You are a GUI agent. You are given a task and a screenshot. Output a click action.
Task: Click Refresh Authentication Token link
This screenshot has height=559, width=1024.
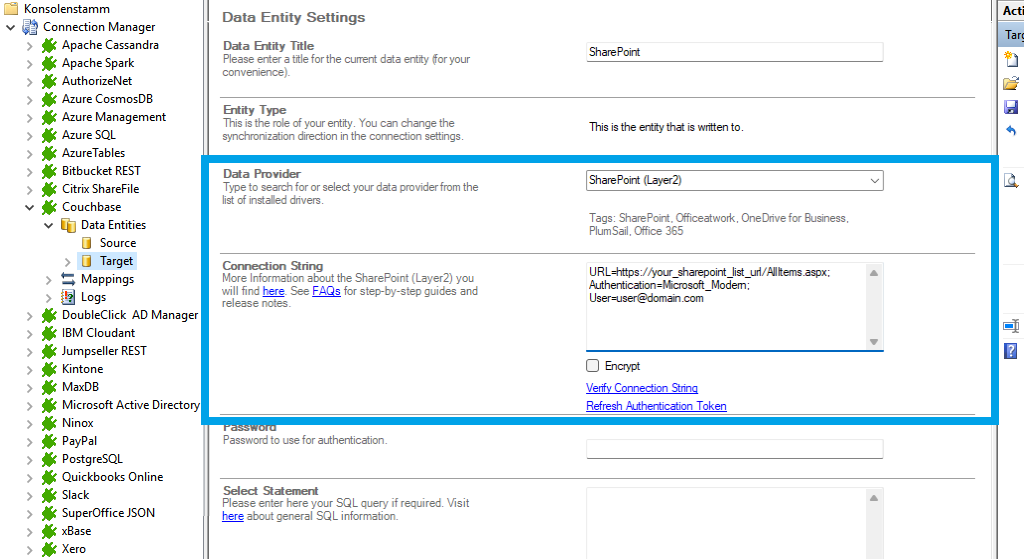tap(656, 406)
